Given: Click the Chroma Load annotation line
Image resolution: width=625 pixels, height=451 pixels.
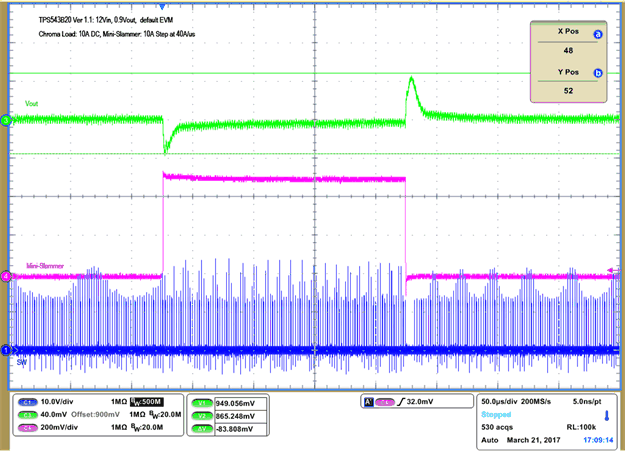Looking at the screenshot, I should coord(117,34).
